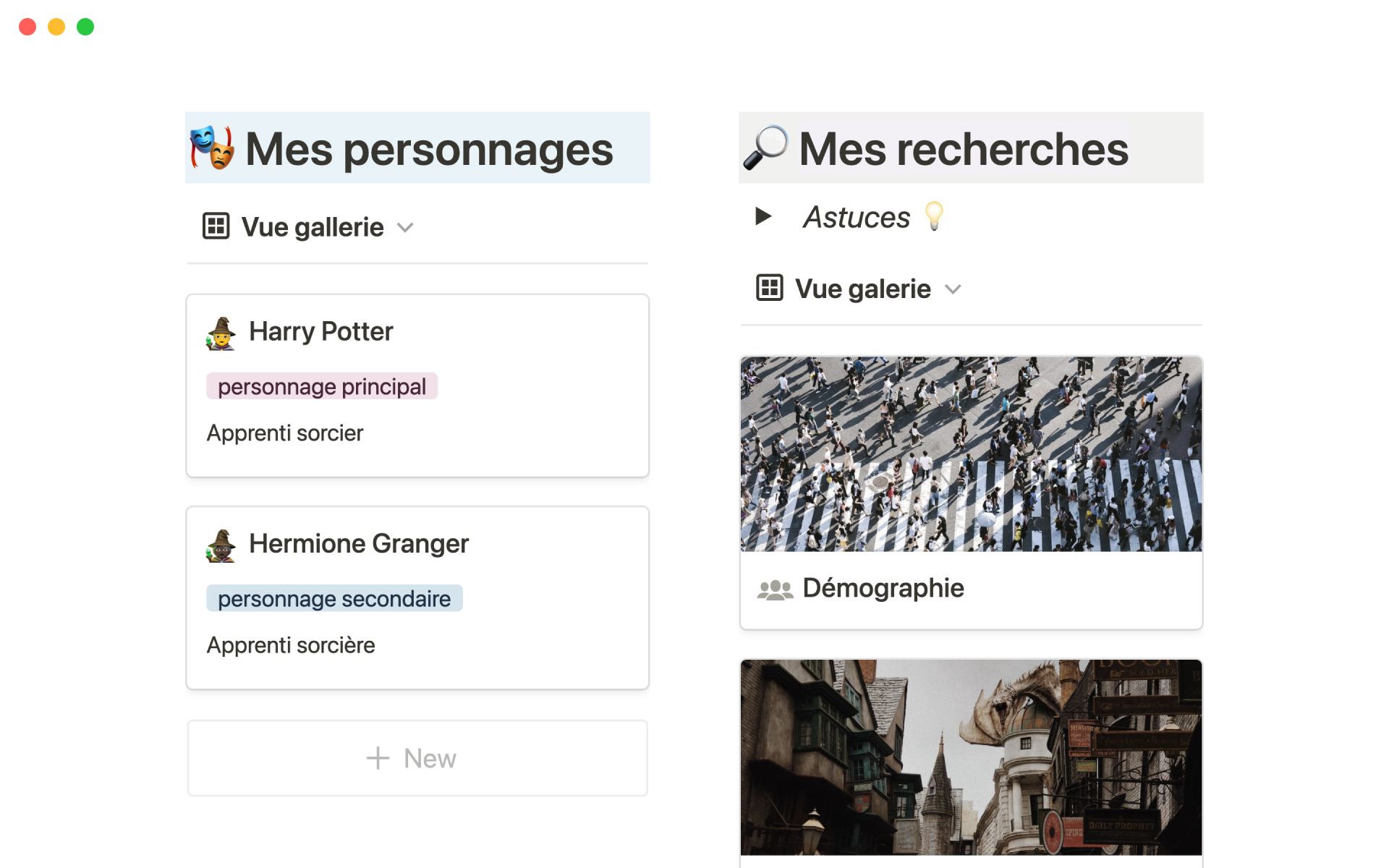
Task: Open the Hermione Granger page title
Action: (x=359, y=543)
